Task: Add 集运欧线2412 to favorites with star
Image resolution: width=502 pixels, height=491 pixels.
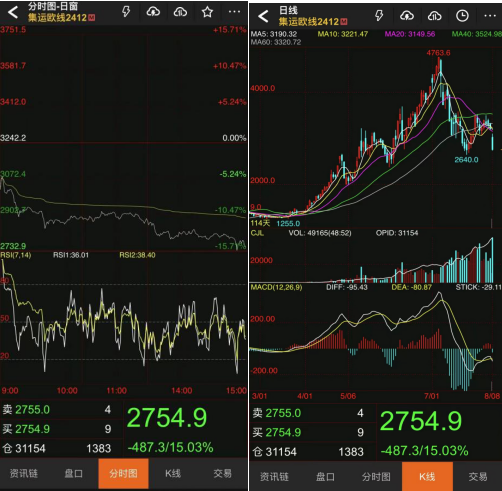Action: tap(207, 12)
